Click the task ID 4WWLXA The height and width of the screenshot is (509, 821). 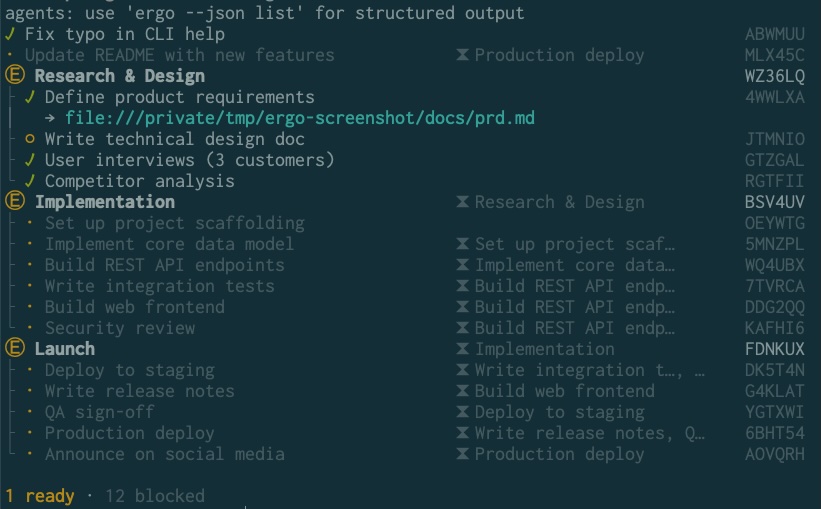coord(774,97)
